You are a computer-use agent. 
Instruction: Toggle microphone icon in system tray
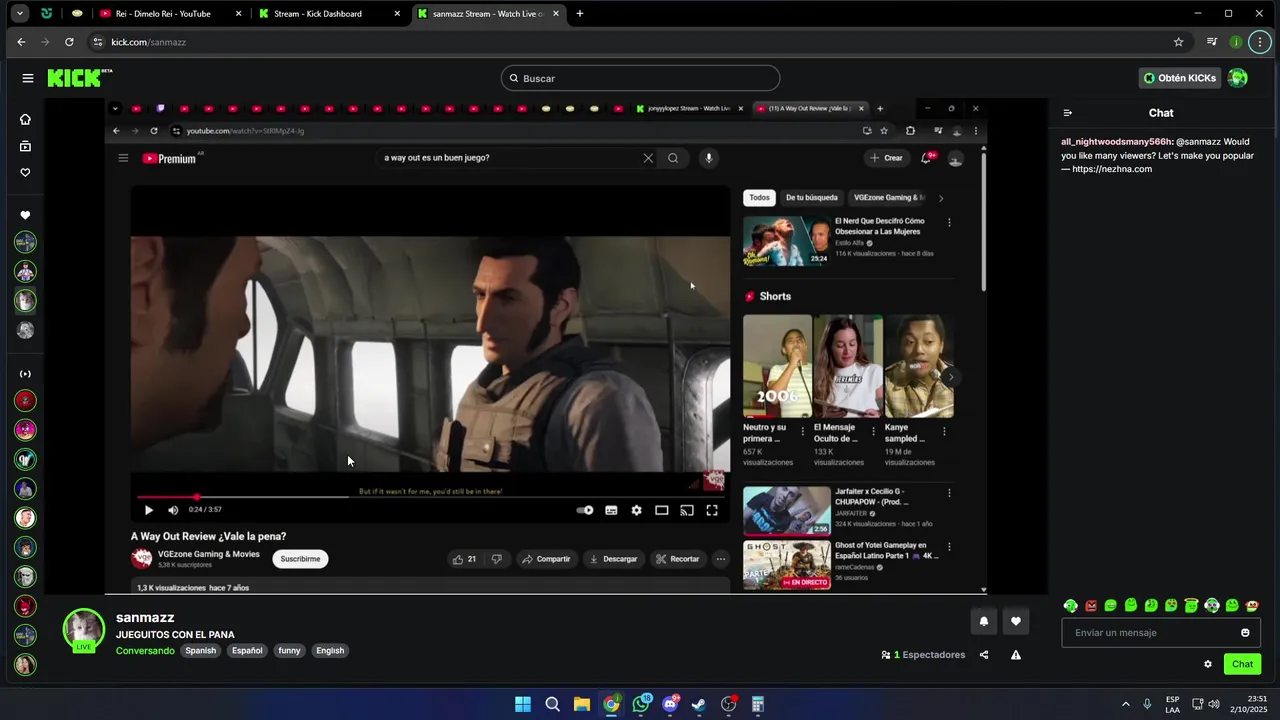pos(1147,704)
